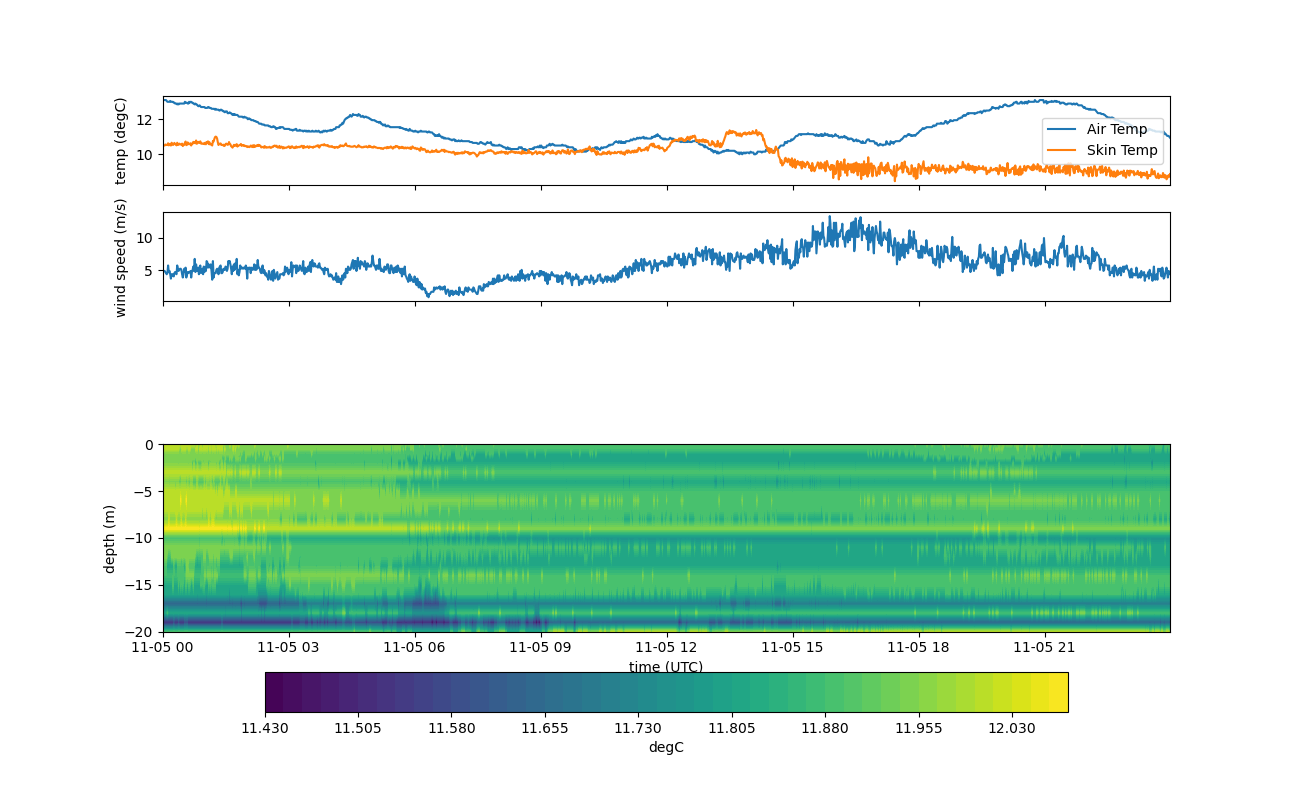Click the blue line sample in the legend
This screenshot has height=800, width=1300.
1062,130
